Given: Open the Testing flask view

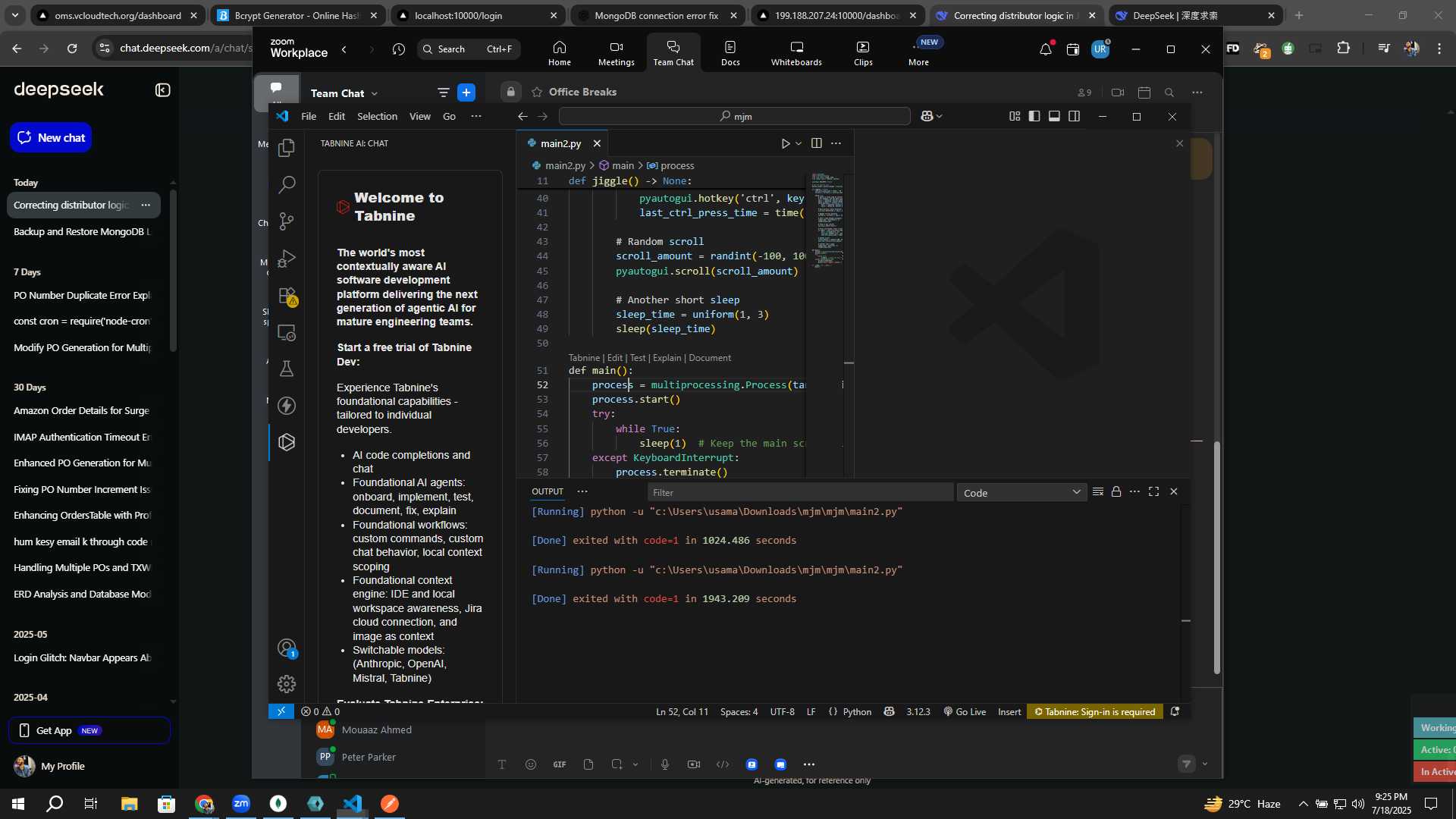Looking at the screenshot, I should click(287, 369).
